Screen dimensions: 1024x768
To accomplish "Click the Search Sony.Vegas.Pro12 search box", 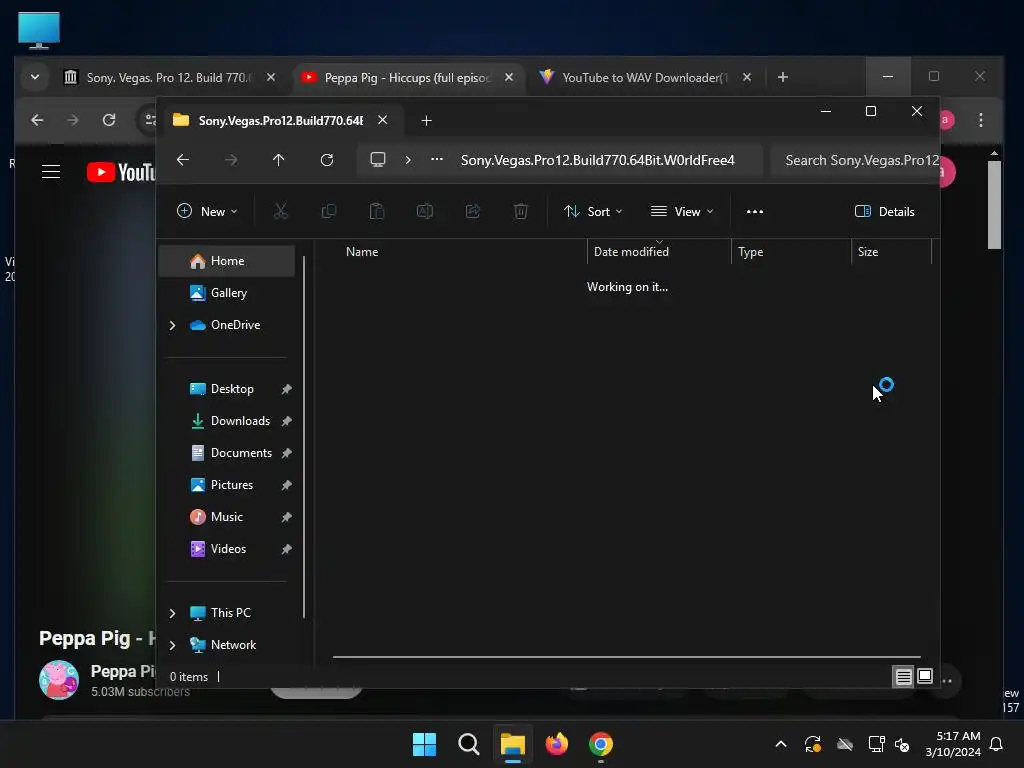I will click(x=855, y=160).
